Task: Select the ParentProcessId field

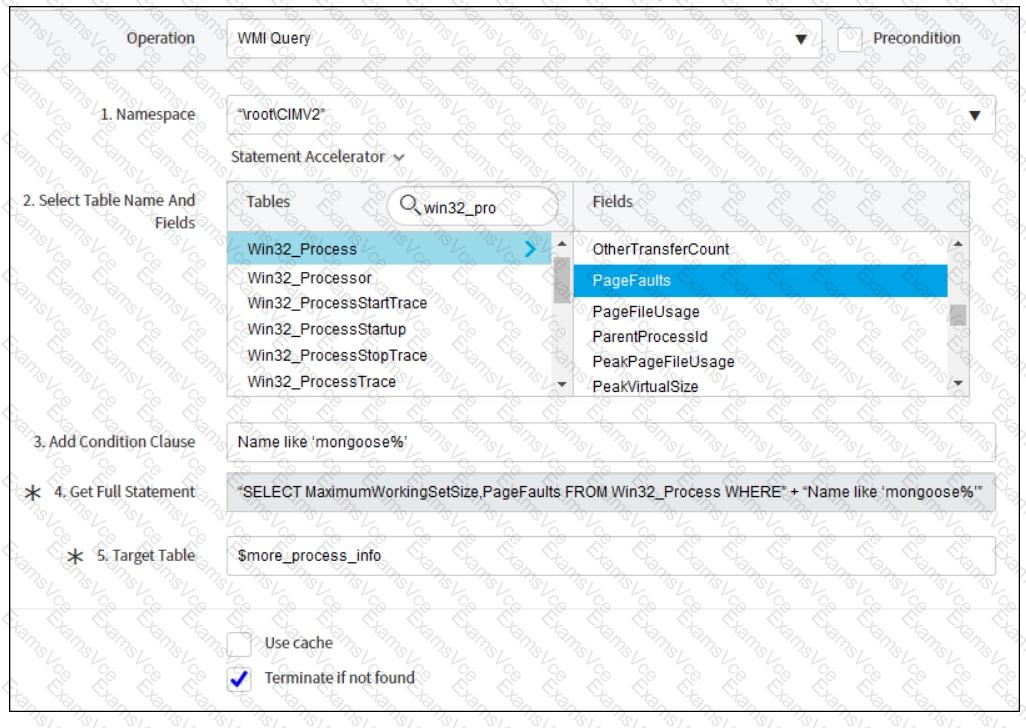Action: point(649,337)
